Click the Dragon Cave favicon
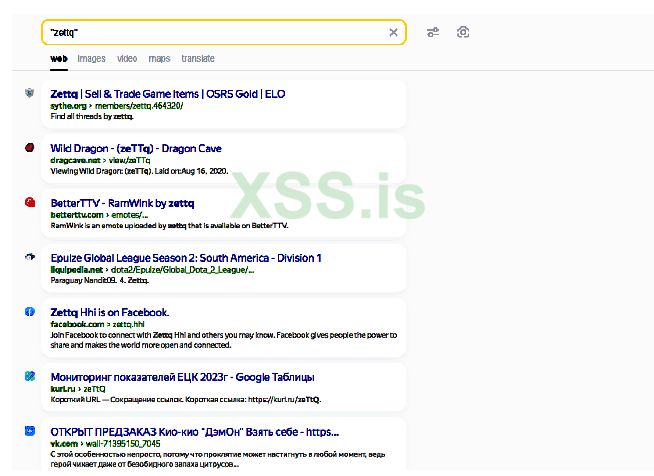The width and height of the screenshot is (654, 476). [x=30, y=147]
